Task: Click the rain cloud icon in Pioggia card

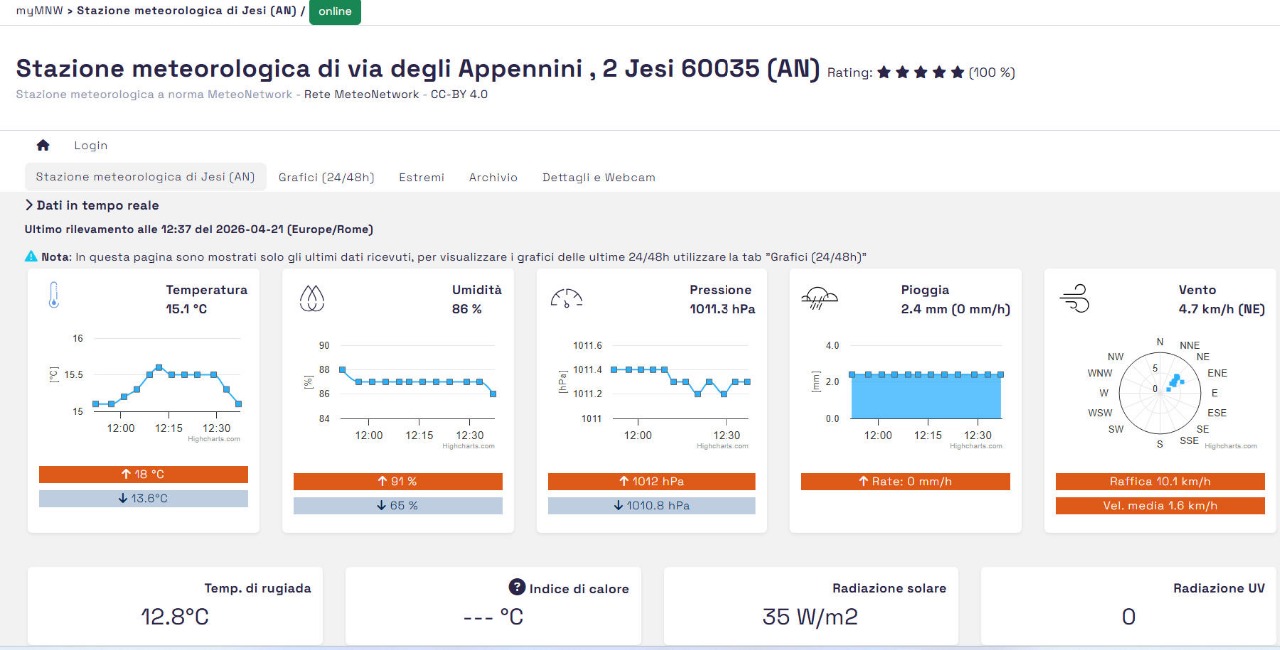Action: click(819, 297)
